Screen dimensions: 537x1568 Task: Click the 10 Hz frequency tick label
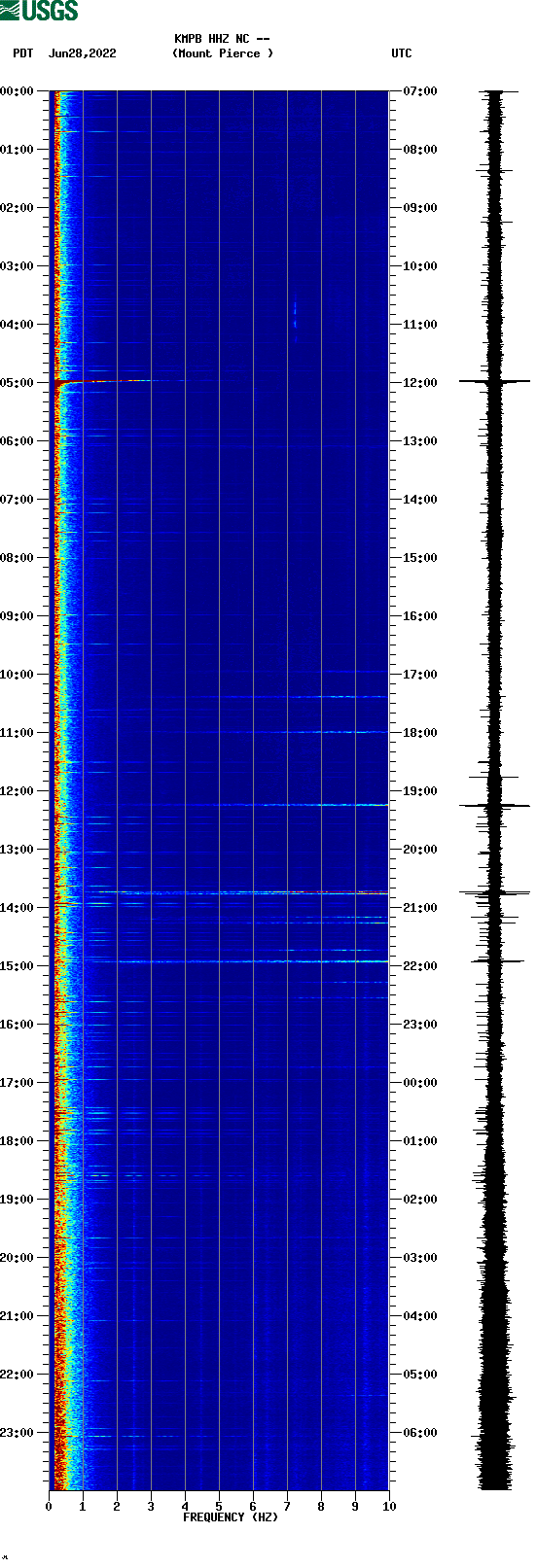(389, 1507)
